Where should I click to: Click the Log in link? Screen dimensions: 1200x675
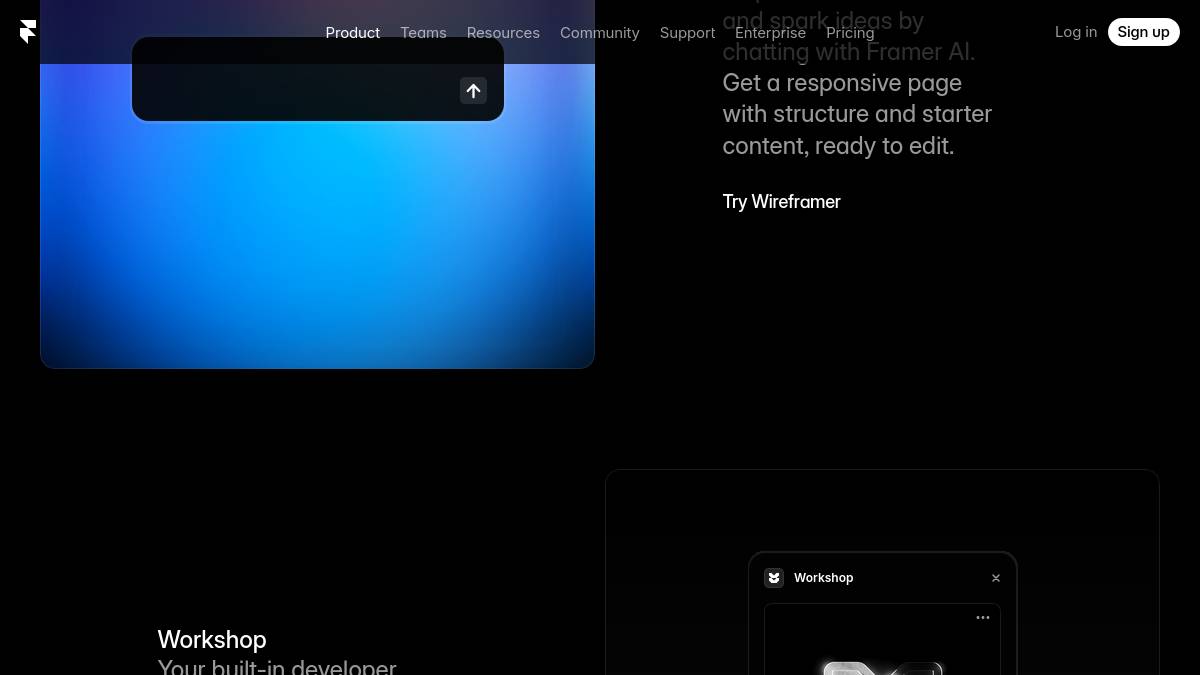click(1076, 32)
